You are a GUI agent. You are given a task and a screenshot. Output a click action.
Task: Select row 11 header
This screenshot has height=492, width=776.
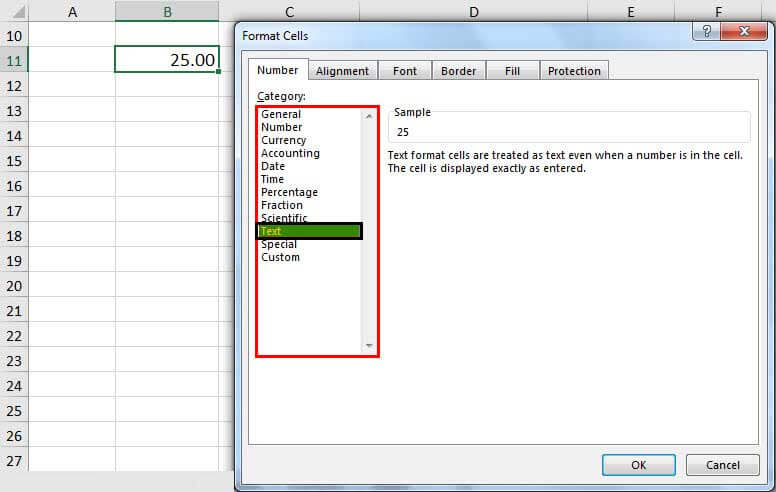[14, 61]
